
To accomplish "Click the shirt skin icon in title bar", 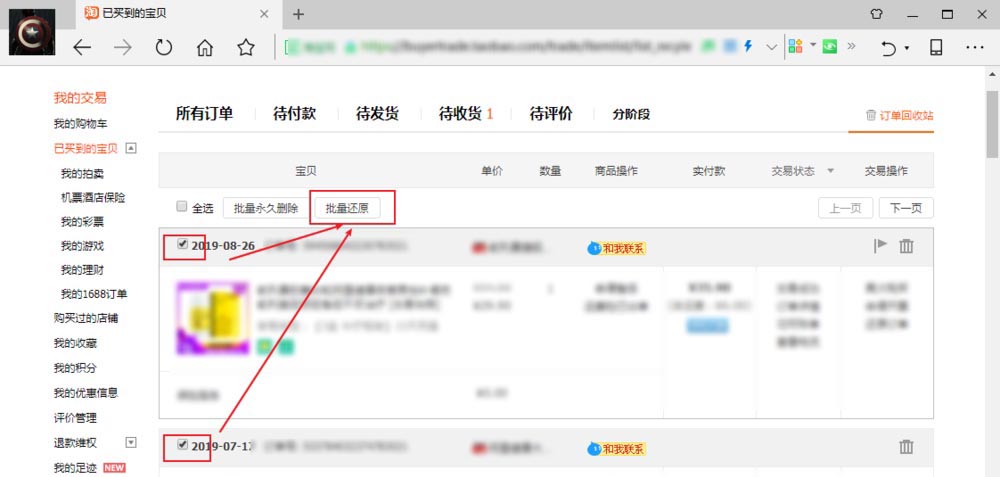I will [x=876, y=14].
